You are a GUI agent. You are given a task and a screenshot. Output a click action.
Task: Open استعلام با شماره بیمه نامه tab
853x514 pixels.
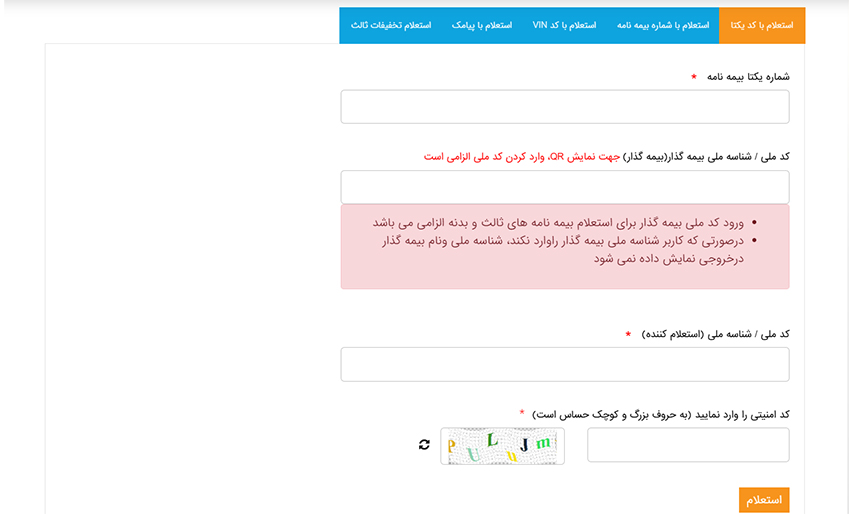pyautogui.click(x=663, y=25)
